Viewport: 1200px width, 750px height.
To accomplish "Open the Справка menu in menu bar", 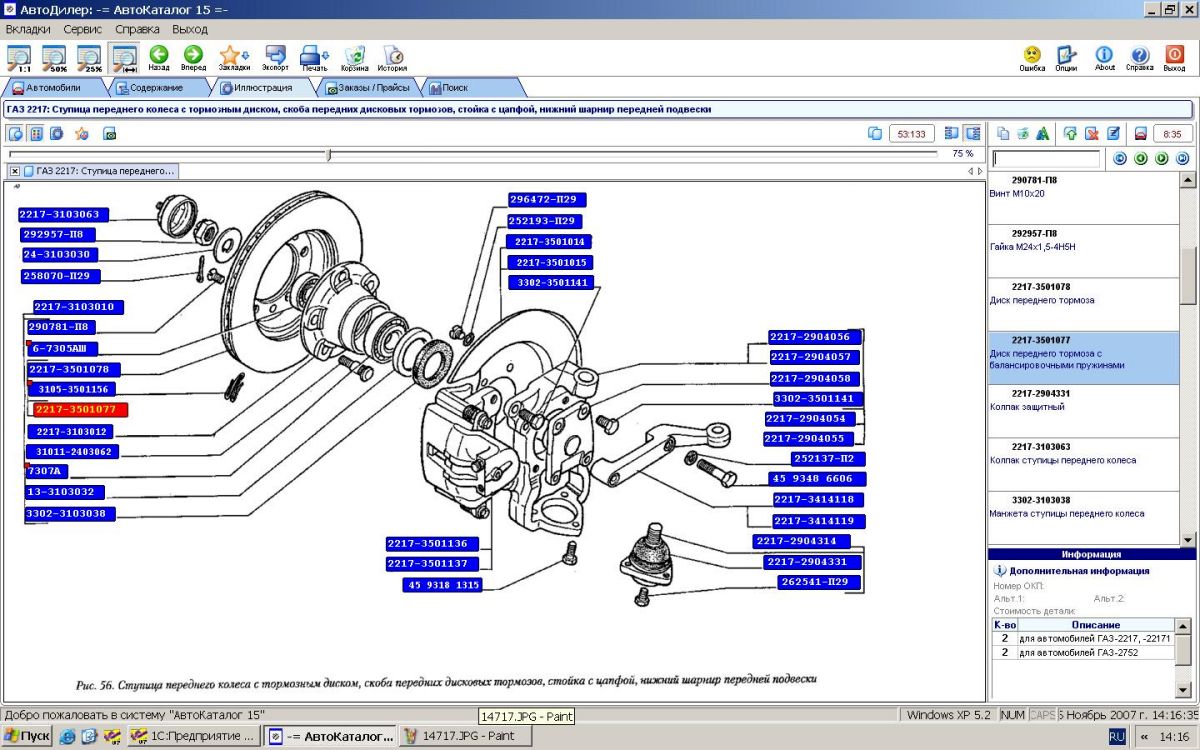I will pos(137,29).
